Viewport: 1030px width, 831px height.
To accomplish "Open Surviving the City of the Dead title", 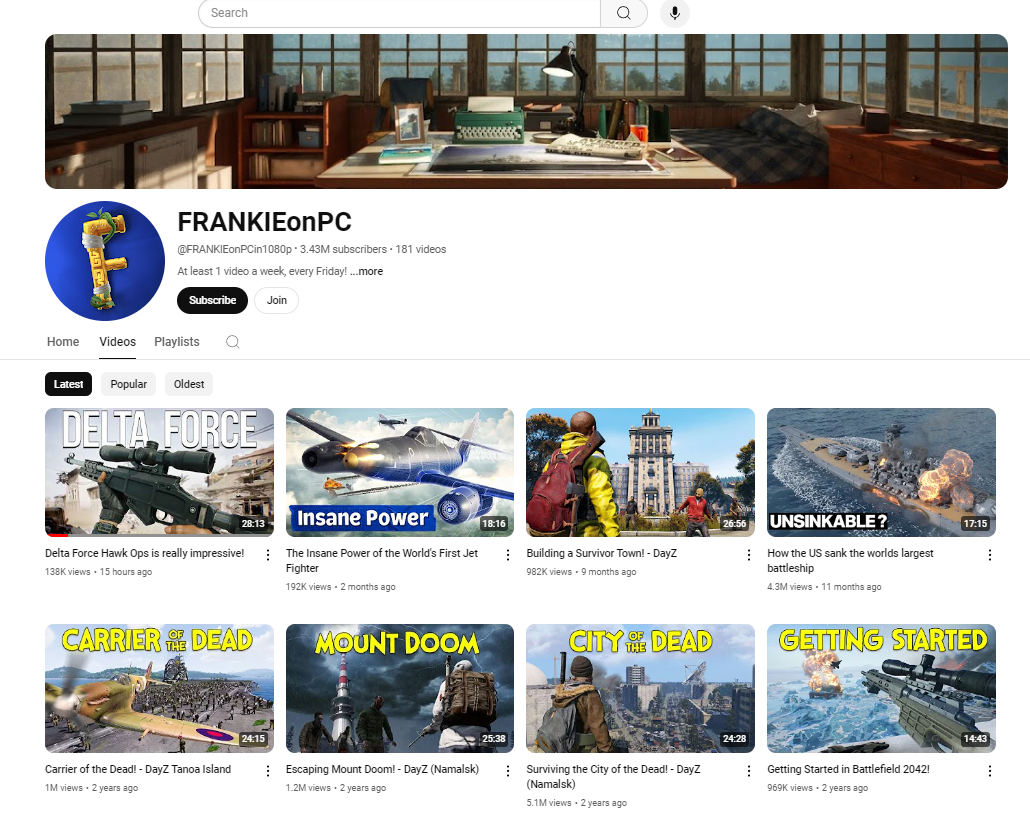I will pyautogui.click(x=613, y=776).
